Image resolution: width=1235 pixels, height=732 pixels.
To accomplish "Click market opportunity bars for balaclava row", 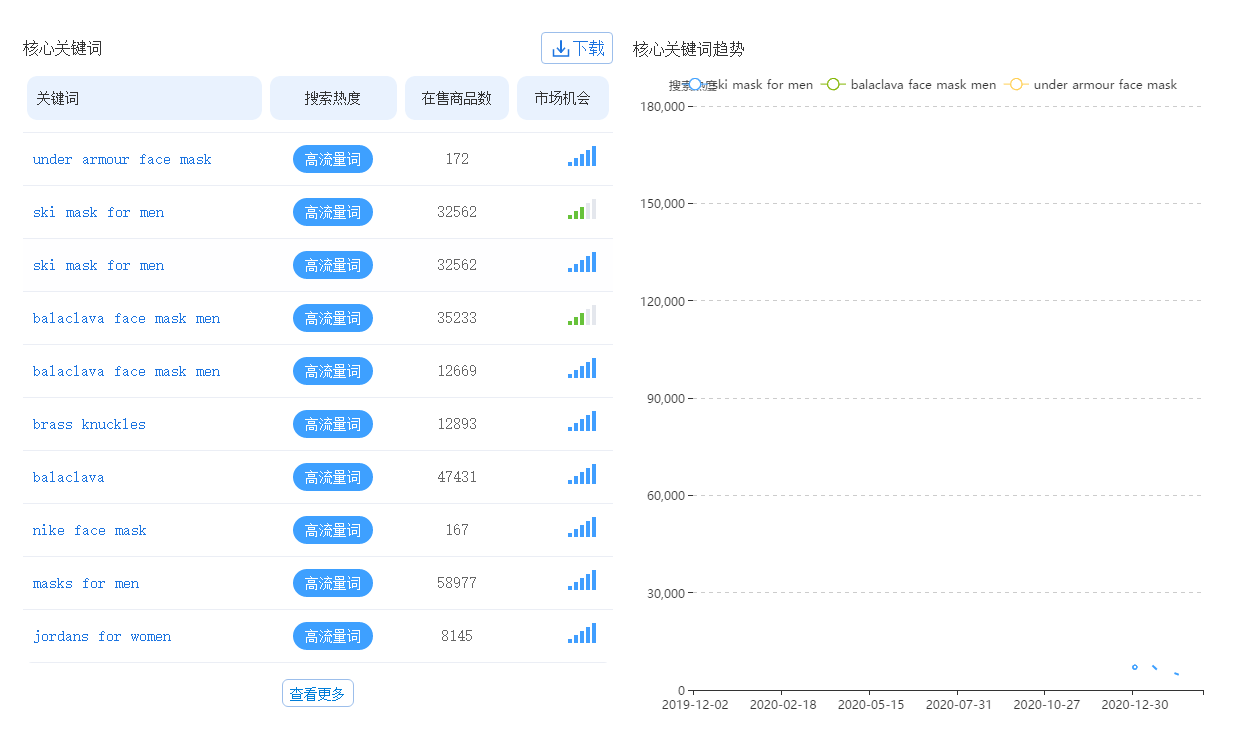I will tap(582, 474).
